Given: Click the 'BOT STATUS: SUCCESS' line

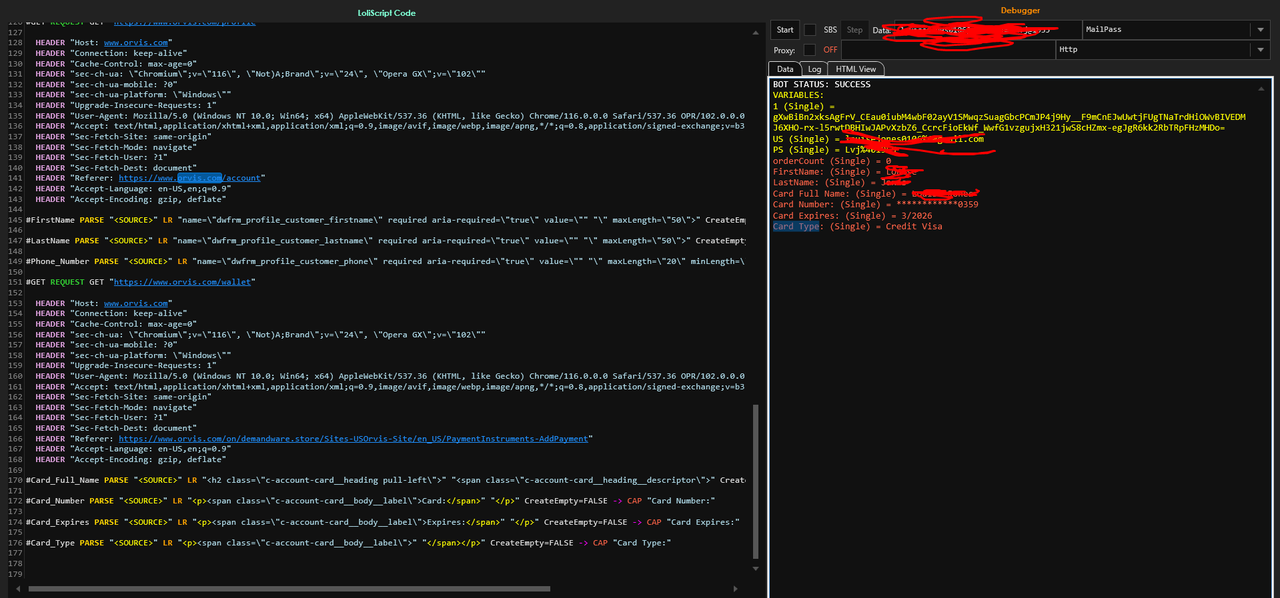Looking at the screenshot, I should 822,85.
